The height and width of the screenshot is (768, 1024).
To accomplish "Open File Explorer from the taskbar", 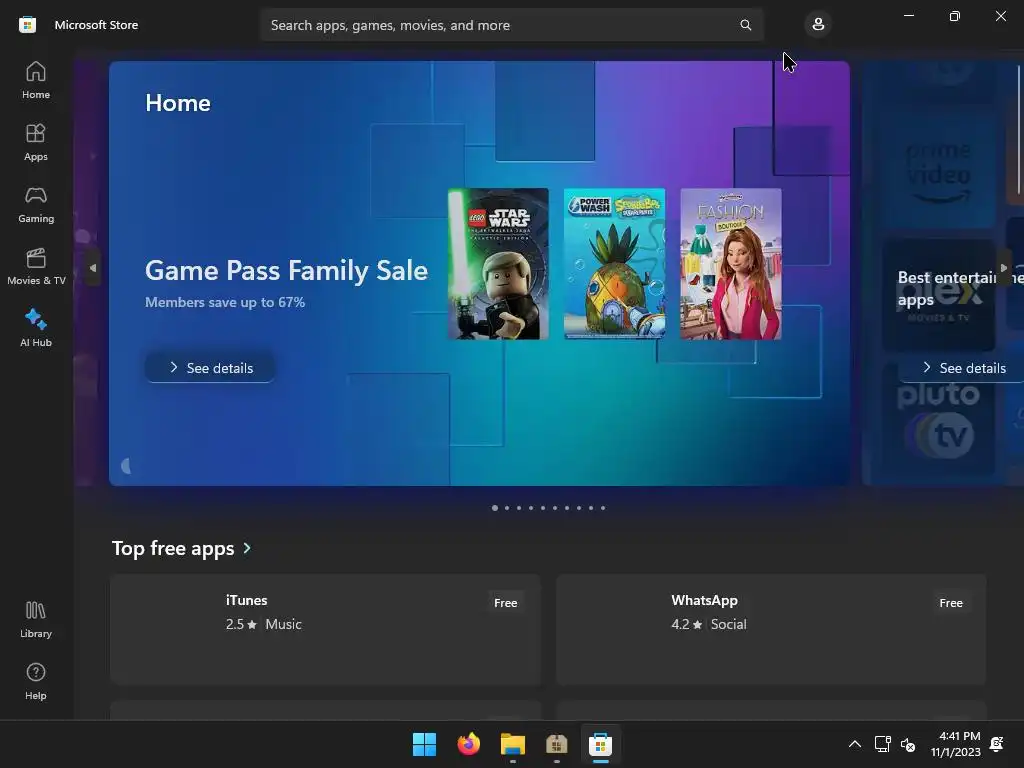I will [513, 744].
